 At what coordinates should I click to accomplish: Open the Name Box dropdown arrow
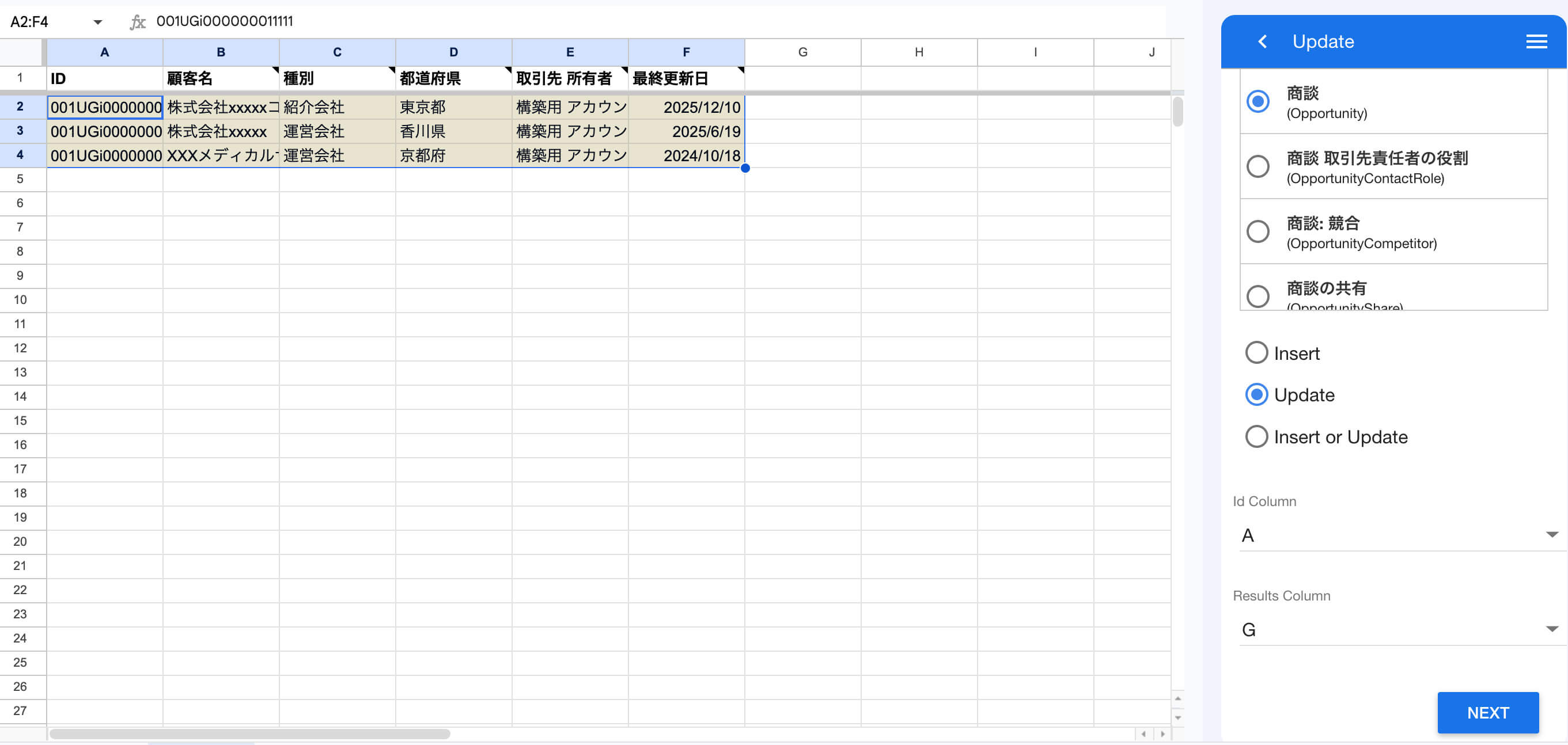[x=97, y=21]
